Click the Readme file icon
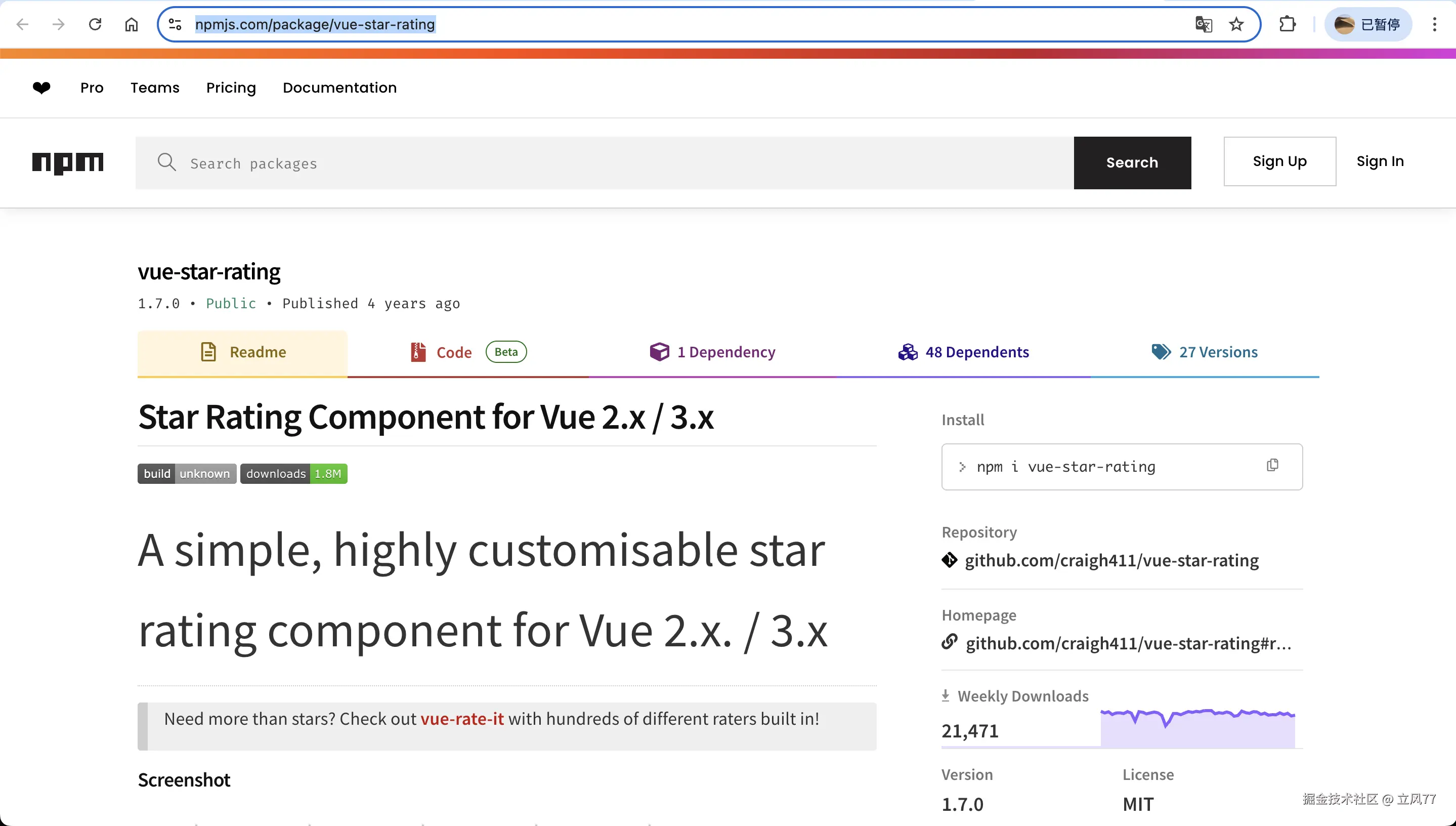The width and height of the screenshot is (1456, 826). [208, 352]
